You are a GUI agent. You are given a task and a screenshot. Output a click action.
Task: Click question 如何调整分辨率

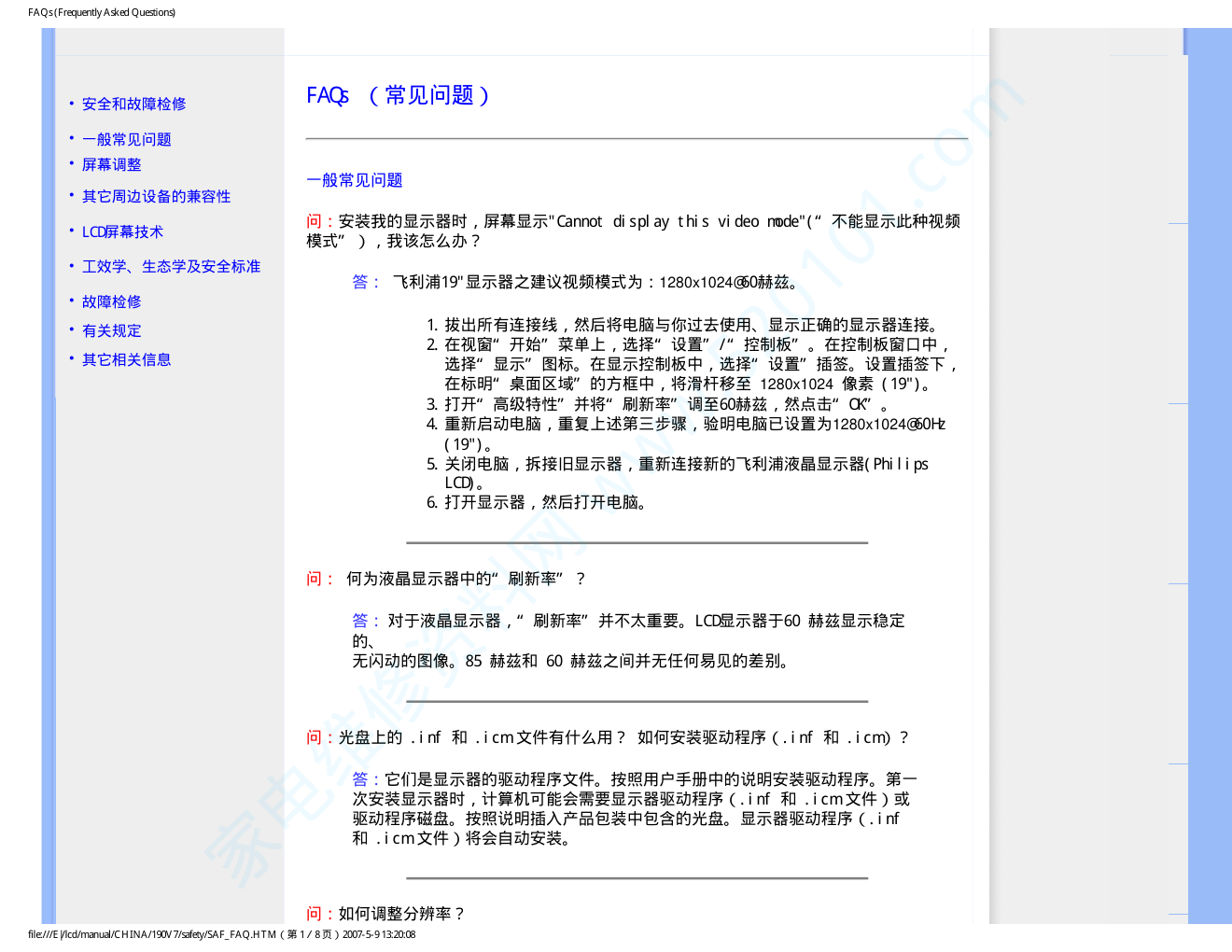(385, 914)
